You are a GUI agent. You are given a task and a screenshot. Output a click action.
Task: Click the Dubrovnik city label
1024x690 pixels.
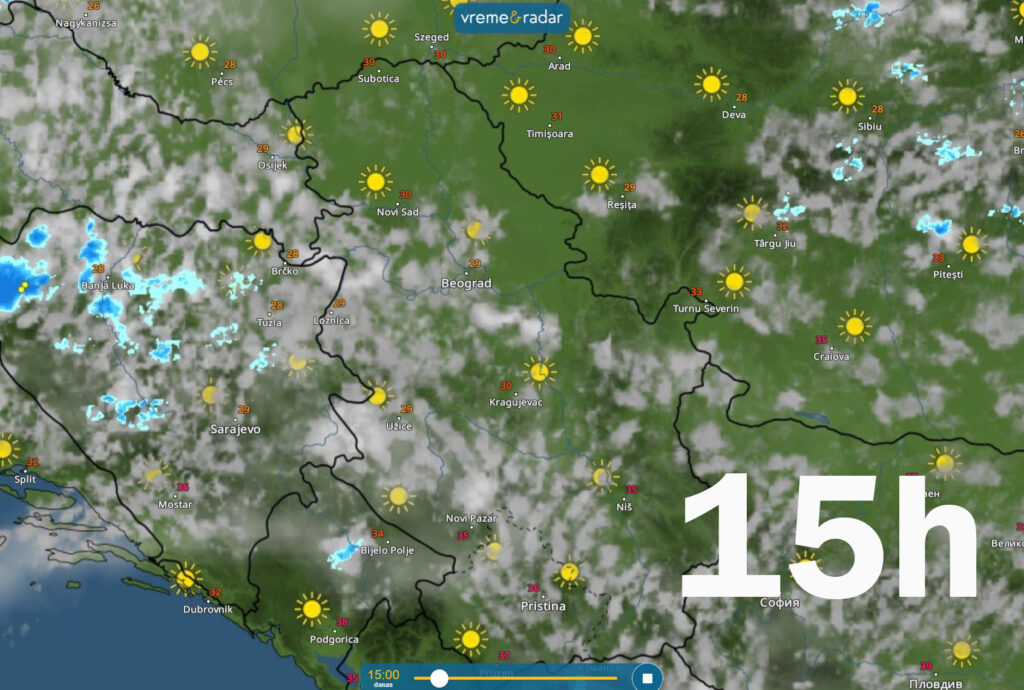(x=208, y=609)
